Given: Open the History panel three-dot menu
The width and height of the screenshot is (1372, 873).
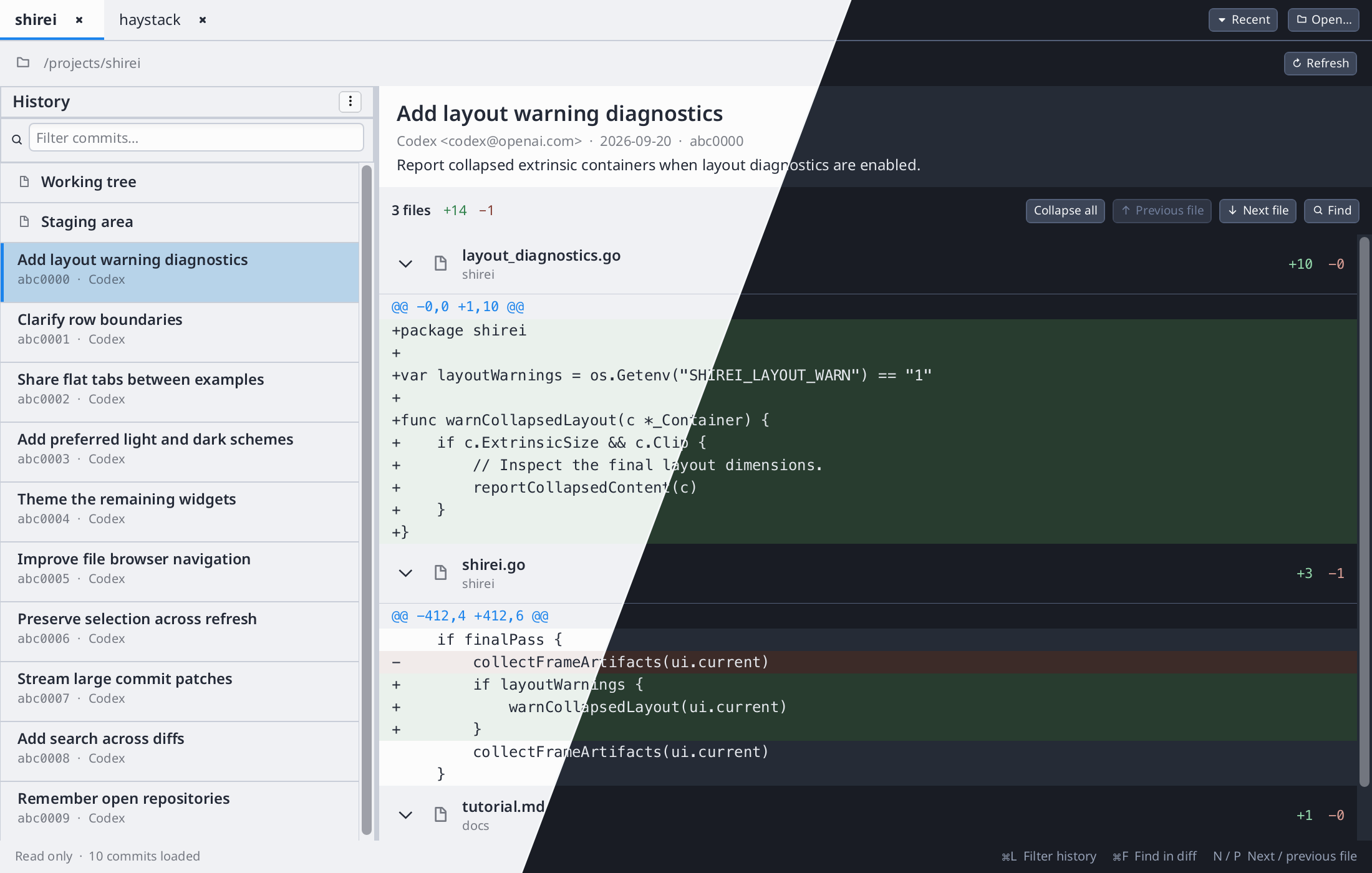Looking at the screenshot, I should tap(350, 102).
